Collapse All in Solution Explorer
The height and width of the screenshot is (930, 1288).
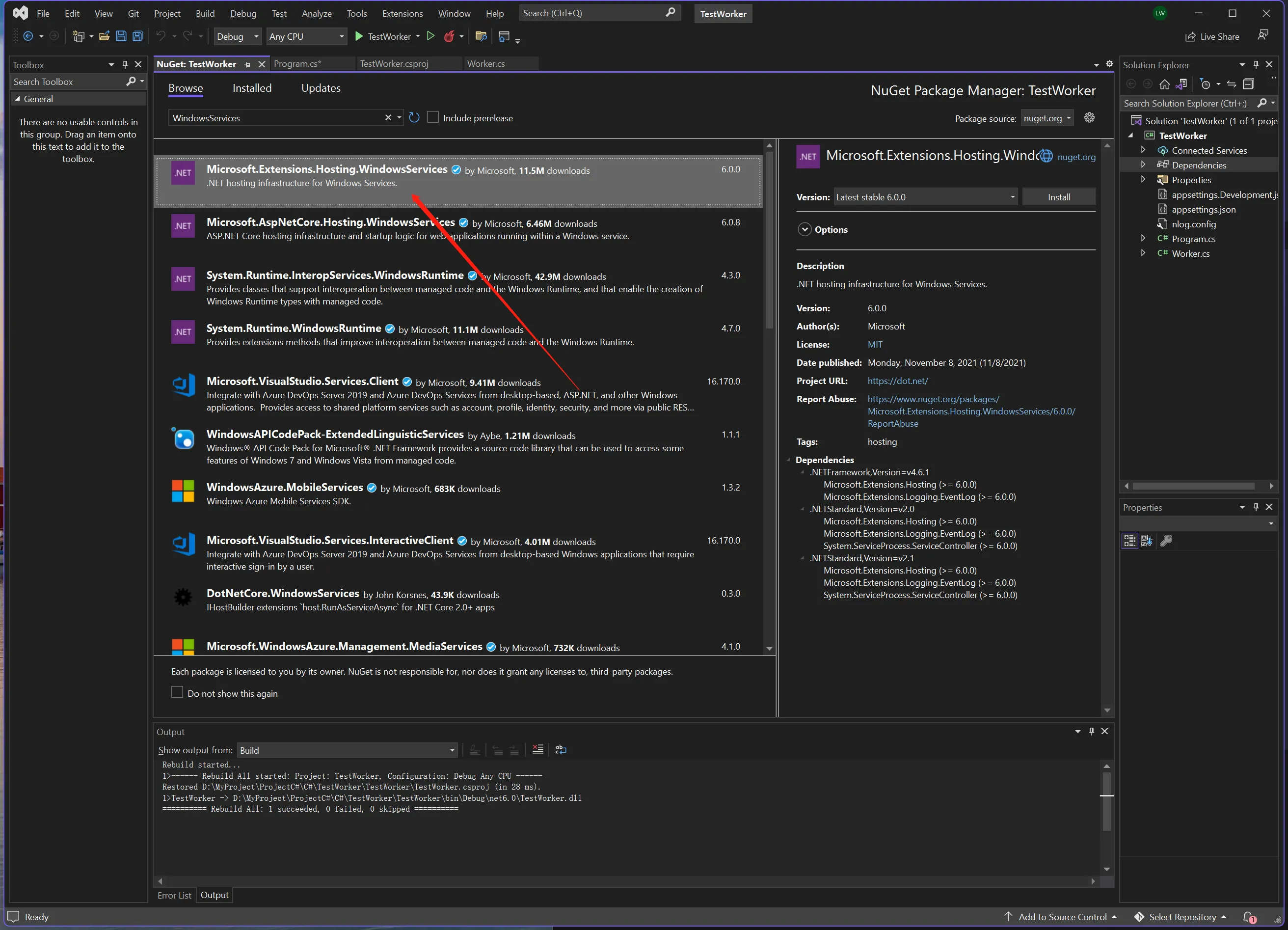[x=1248, y=84]
